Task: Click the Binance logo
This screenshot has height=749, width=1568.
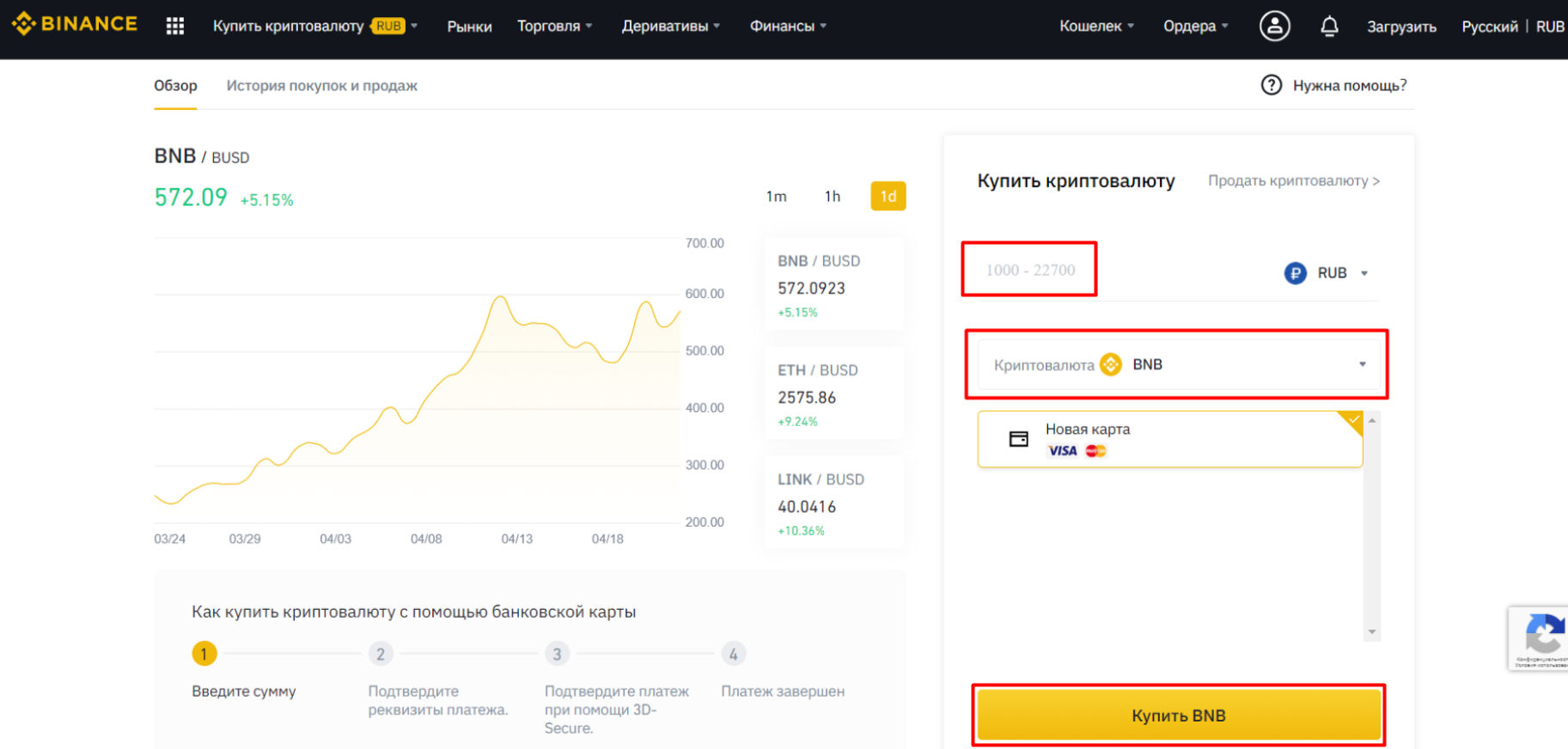Action: pyautogui.click(x=75, y=24)
